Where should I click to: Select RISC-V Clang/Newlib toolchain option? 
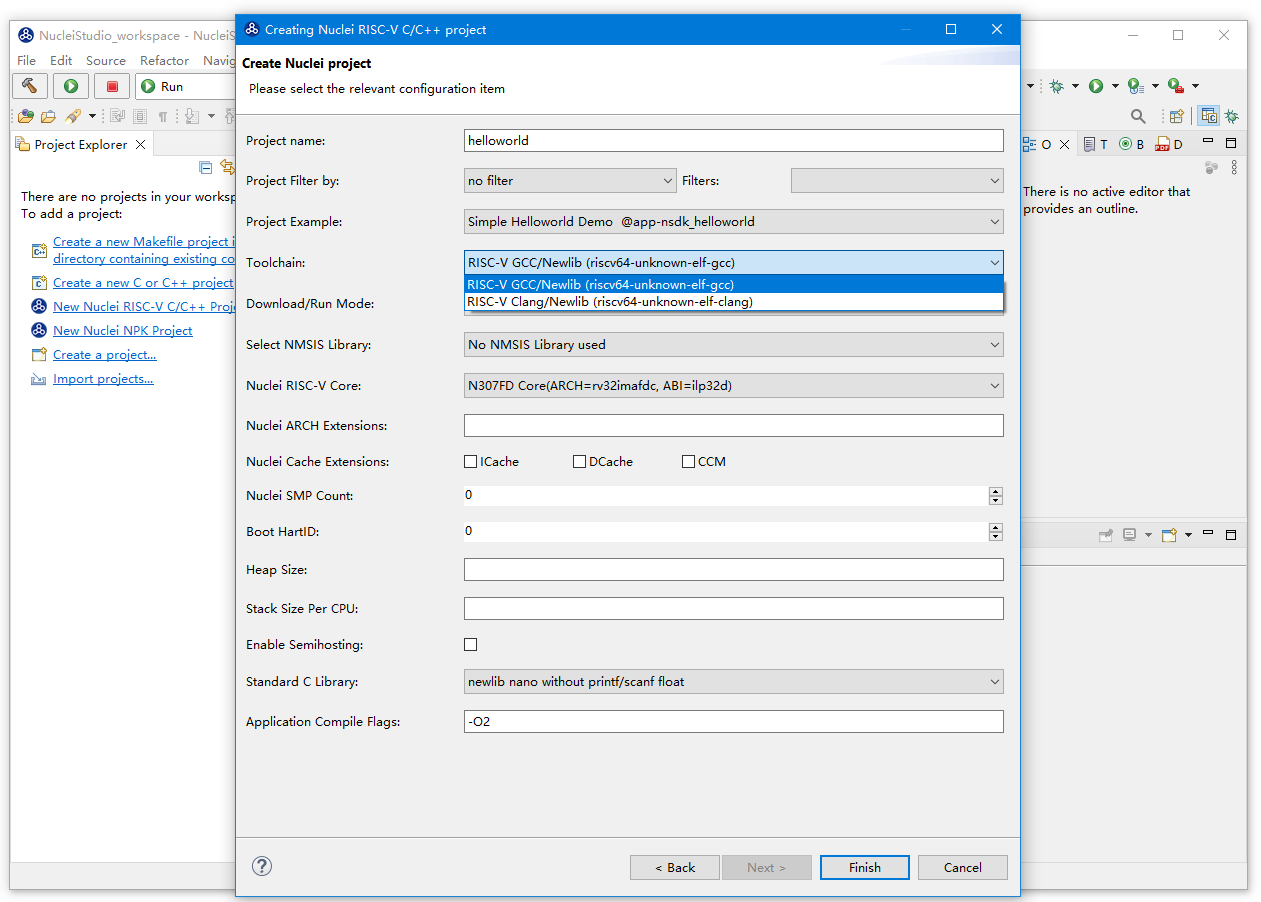pyautogui.click(x=610, y=301)
